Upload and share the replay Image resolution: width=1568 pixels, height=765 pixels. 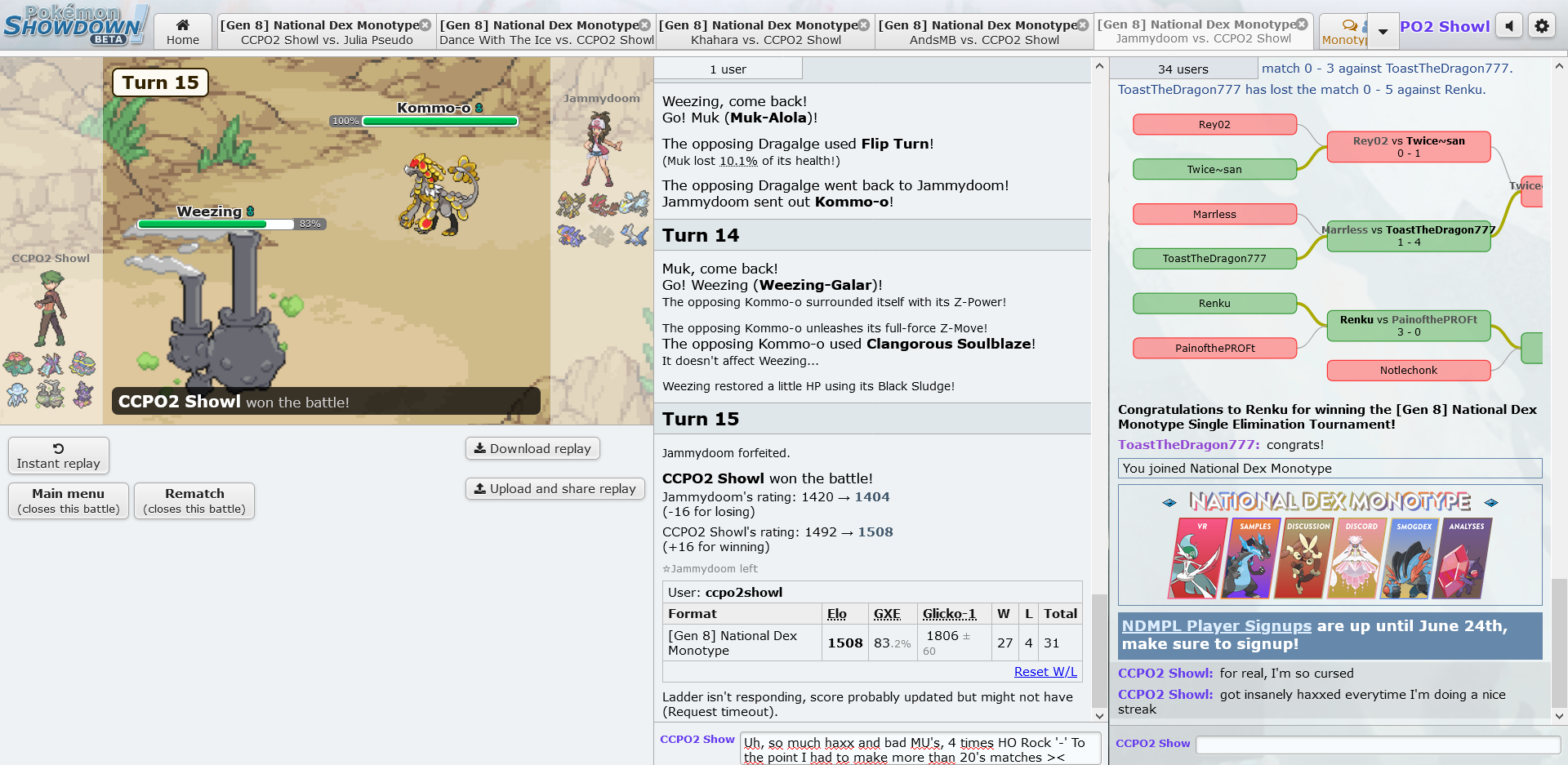pyautogui.click(x=555, y=488)
